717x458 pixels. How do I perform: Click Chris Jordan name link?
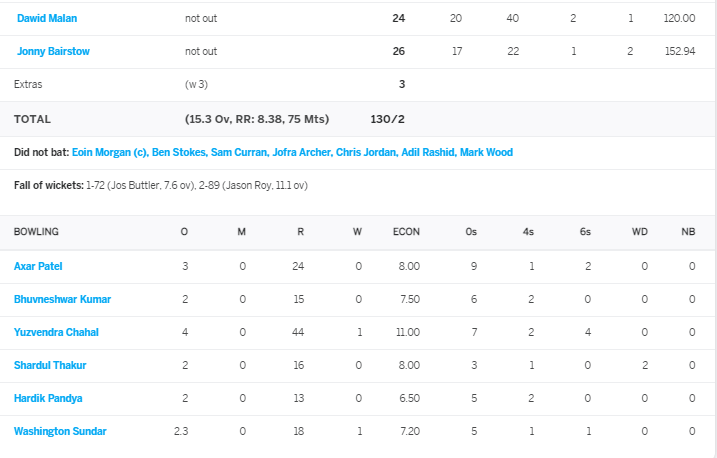pos(367,152)
